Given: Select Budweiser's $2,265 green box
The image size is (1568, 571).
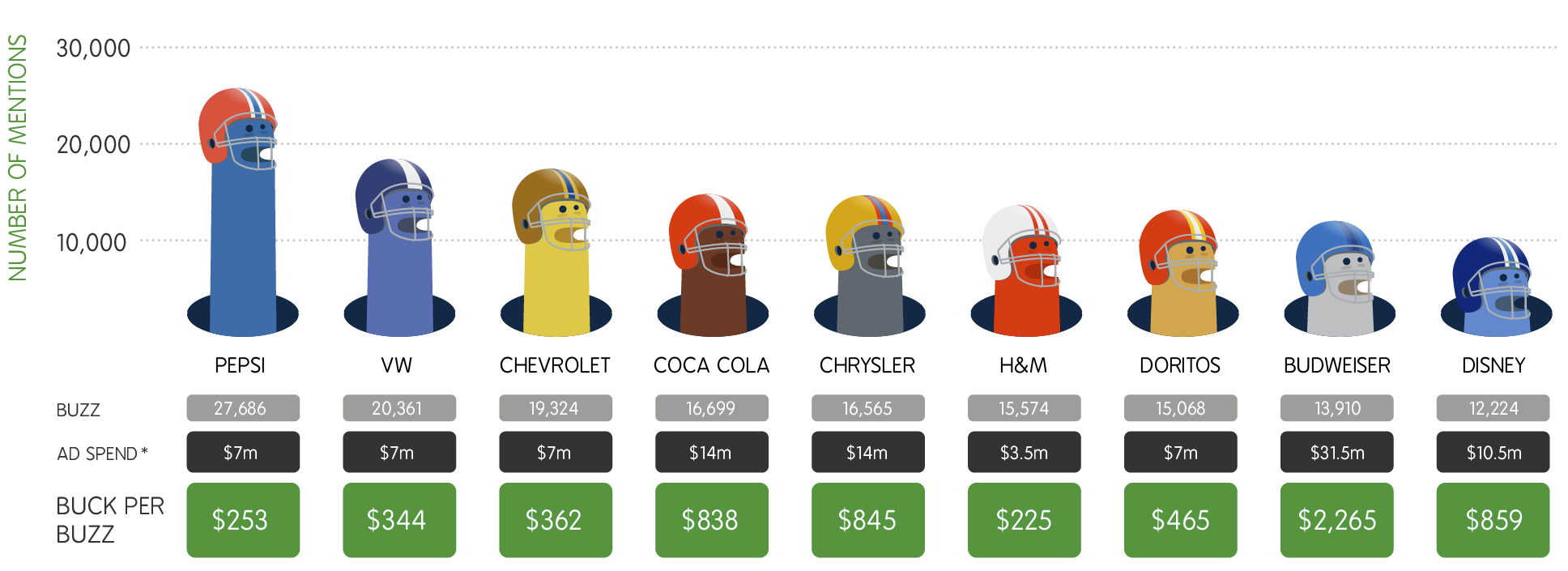Looking at the screenshot, I should click(x=1337, y=520).
